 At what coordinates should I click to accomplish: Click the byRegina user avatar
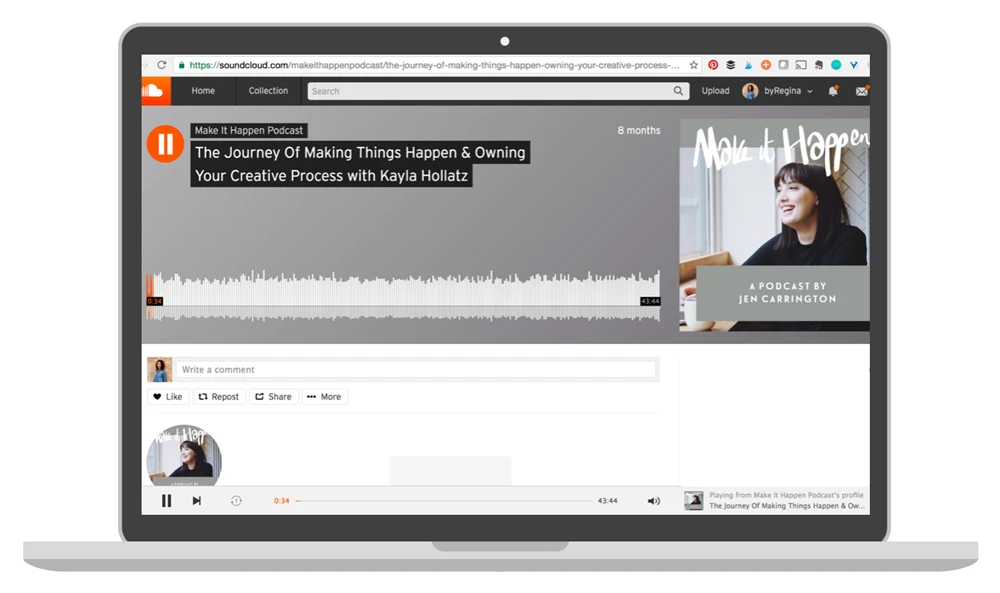[x=750, y=91]
